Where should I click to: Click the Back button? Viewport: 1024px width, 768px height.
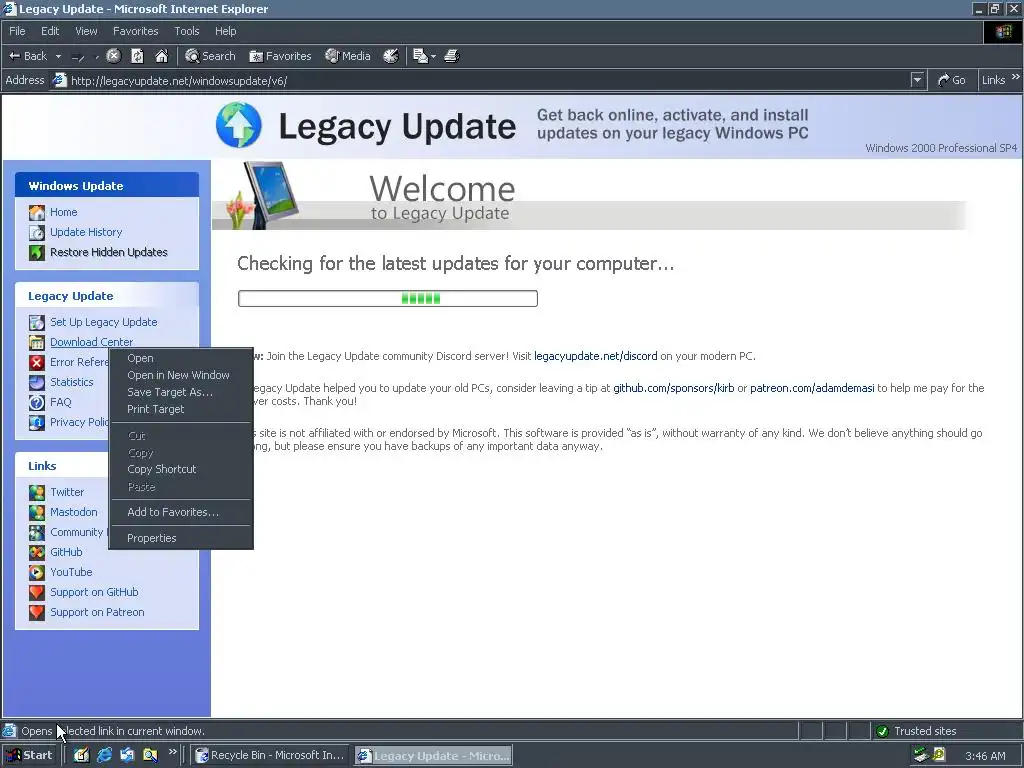click(28, 56)
